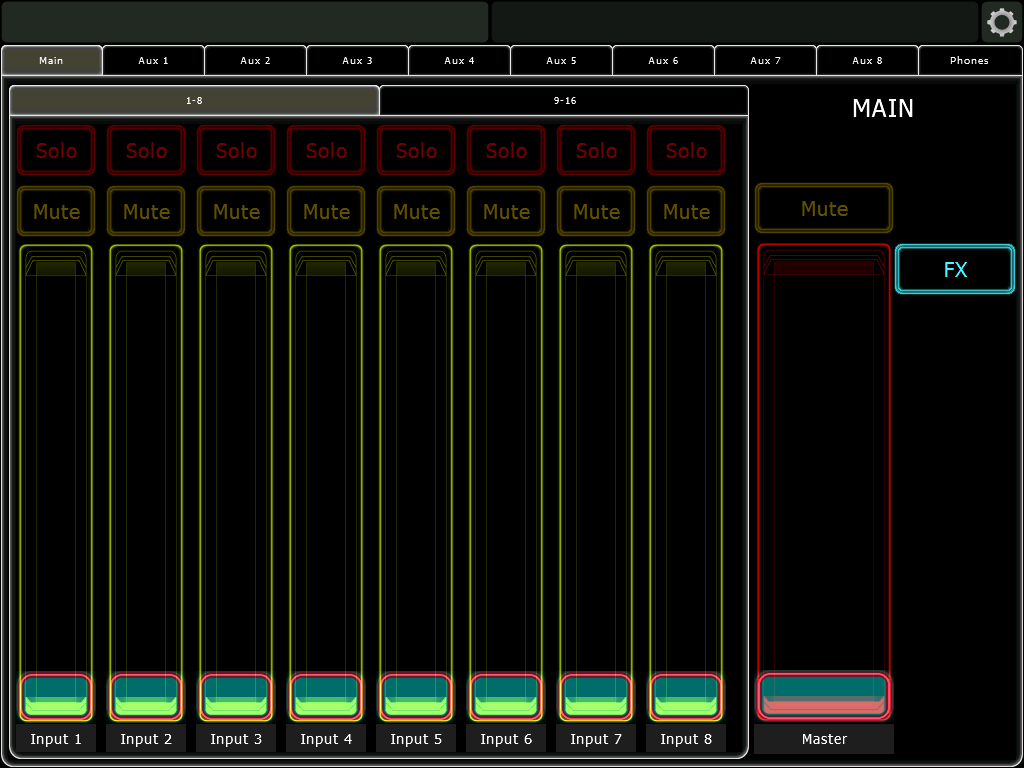Click the Input 2 fader knob
This screenshot has width=1024, height=768.
pos(146,696)
